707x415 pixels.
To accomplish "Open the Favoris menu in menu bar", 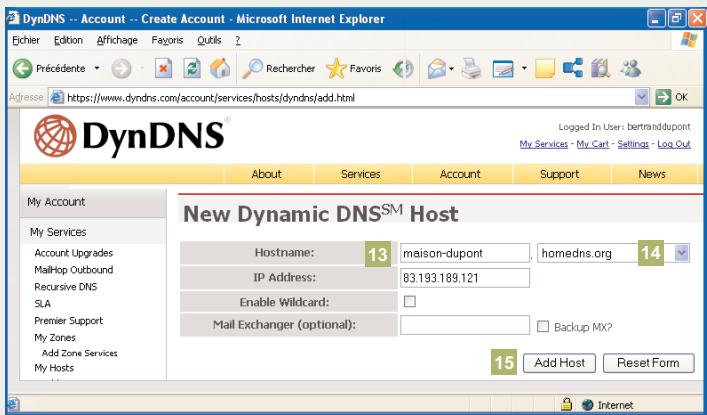I will pos(167,40).
